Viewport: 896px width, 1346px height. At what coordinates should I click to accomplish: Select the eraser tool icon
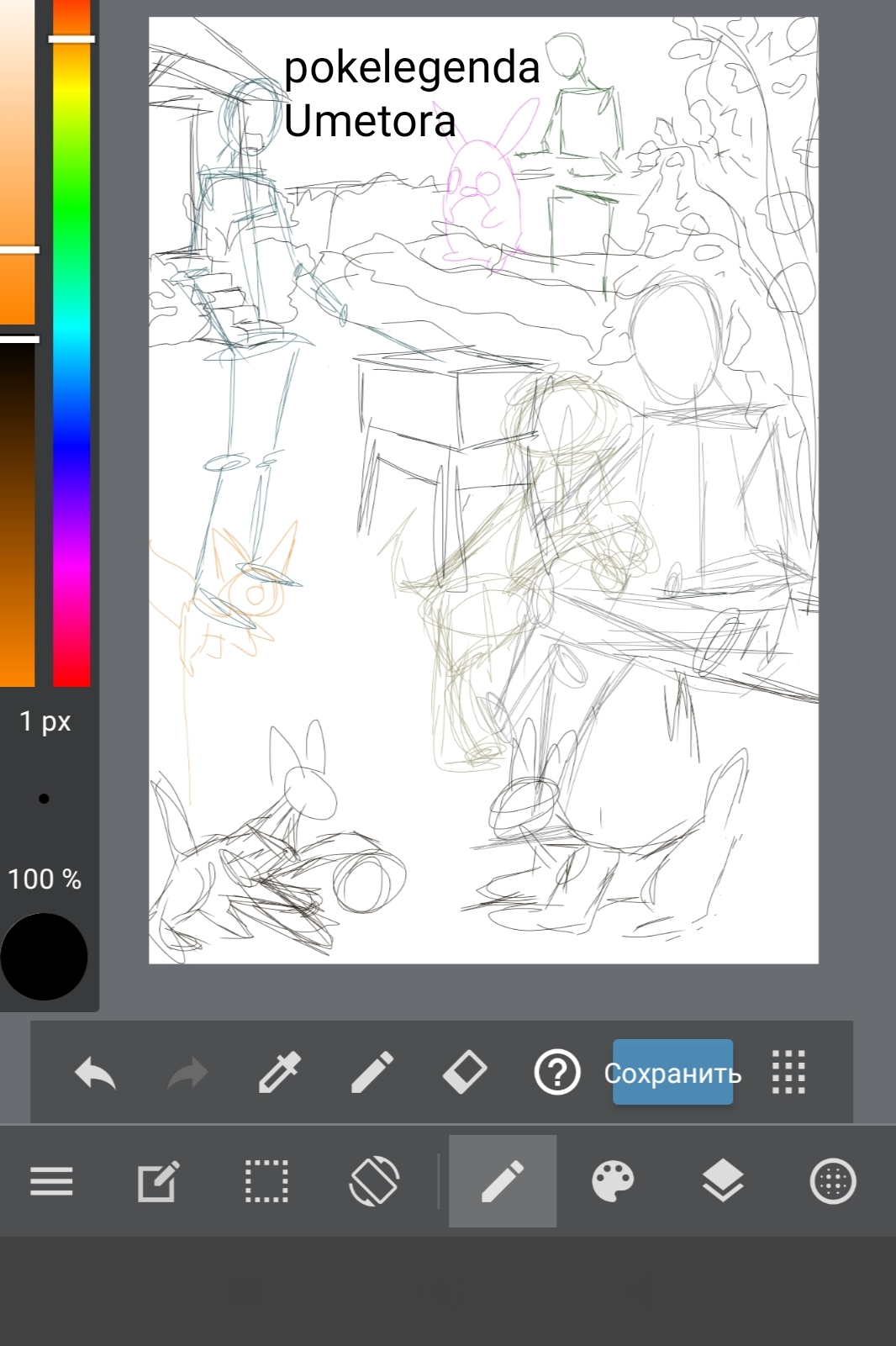[x=465, y=1073]
